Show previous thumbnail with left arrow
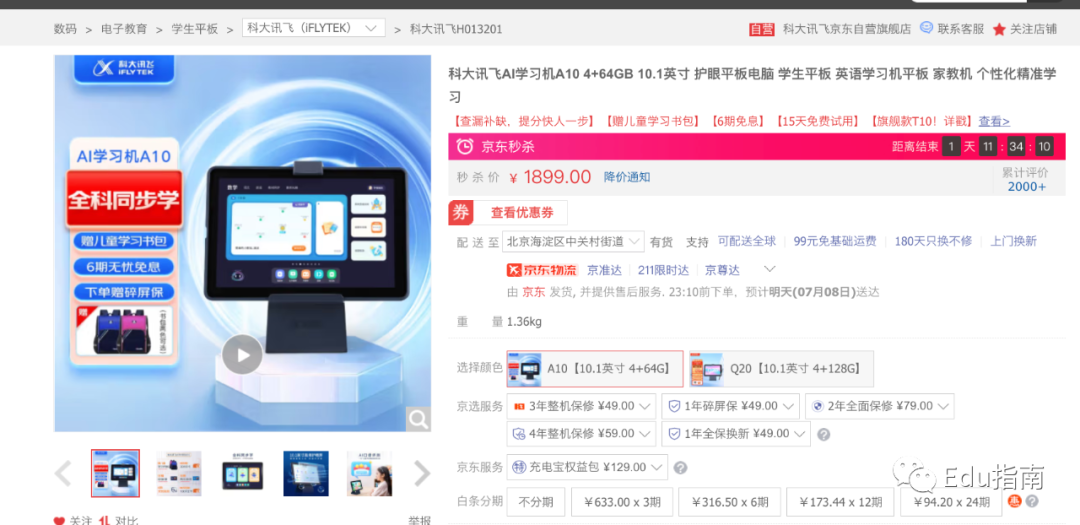Viewport: 1080px width, 525px height. (63, 473)
